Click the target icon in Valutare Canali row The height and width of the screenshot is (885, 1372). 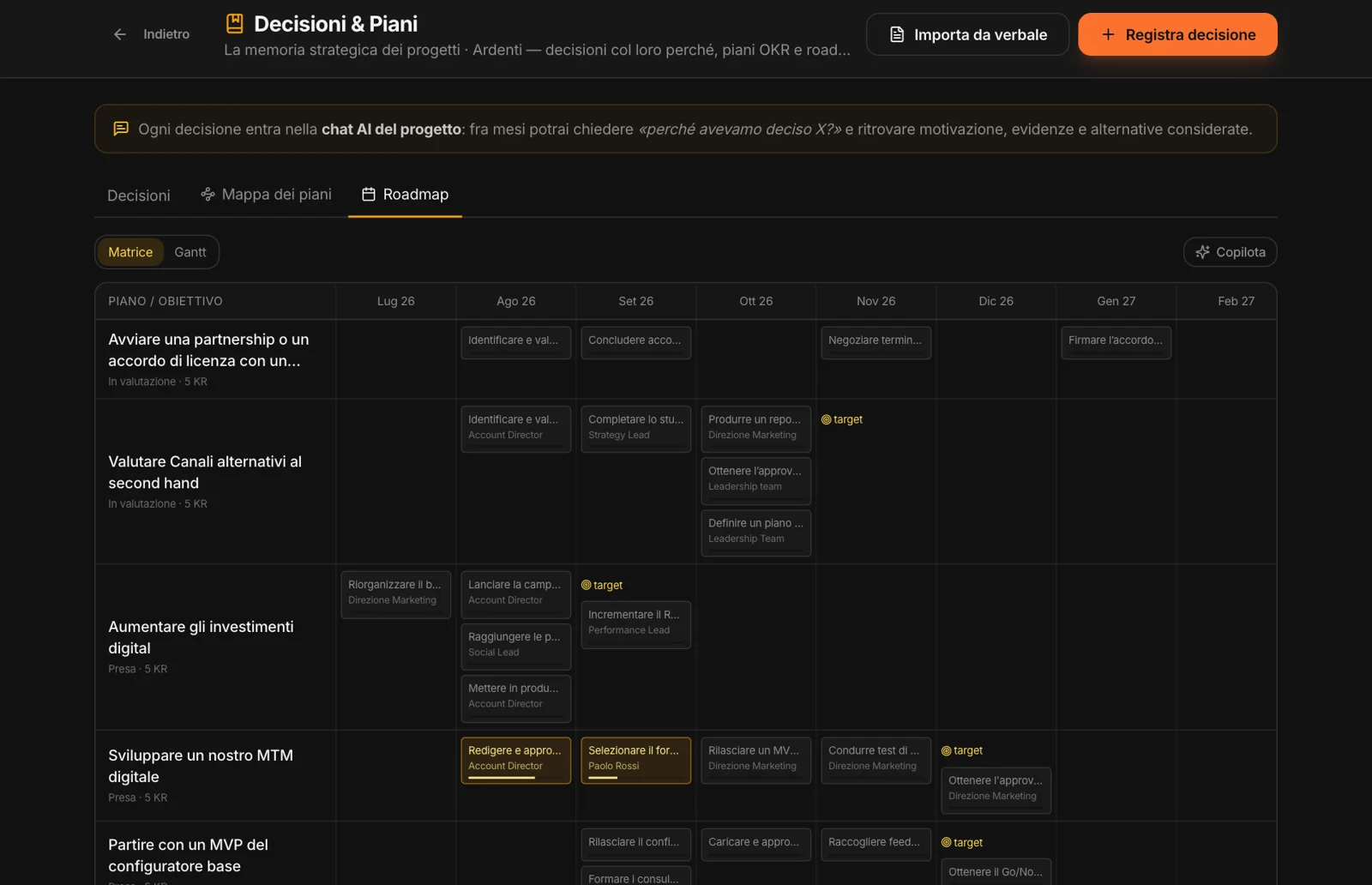[826, 419]
